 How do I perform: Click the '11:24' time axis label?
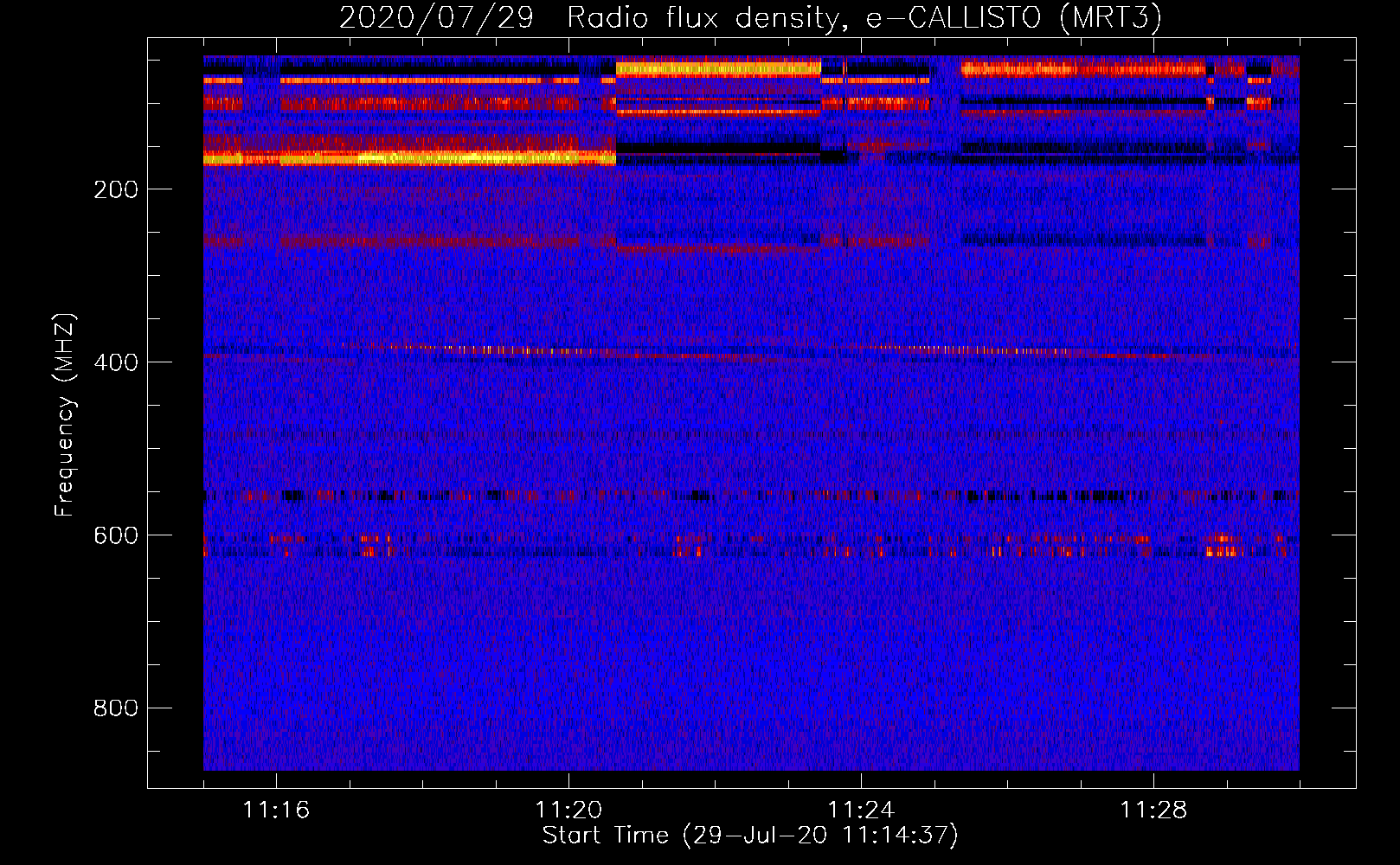pos(861,810)
